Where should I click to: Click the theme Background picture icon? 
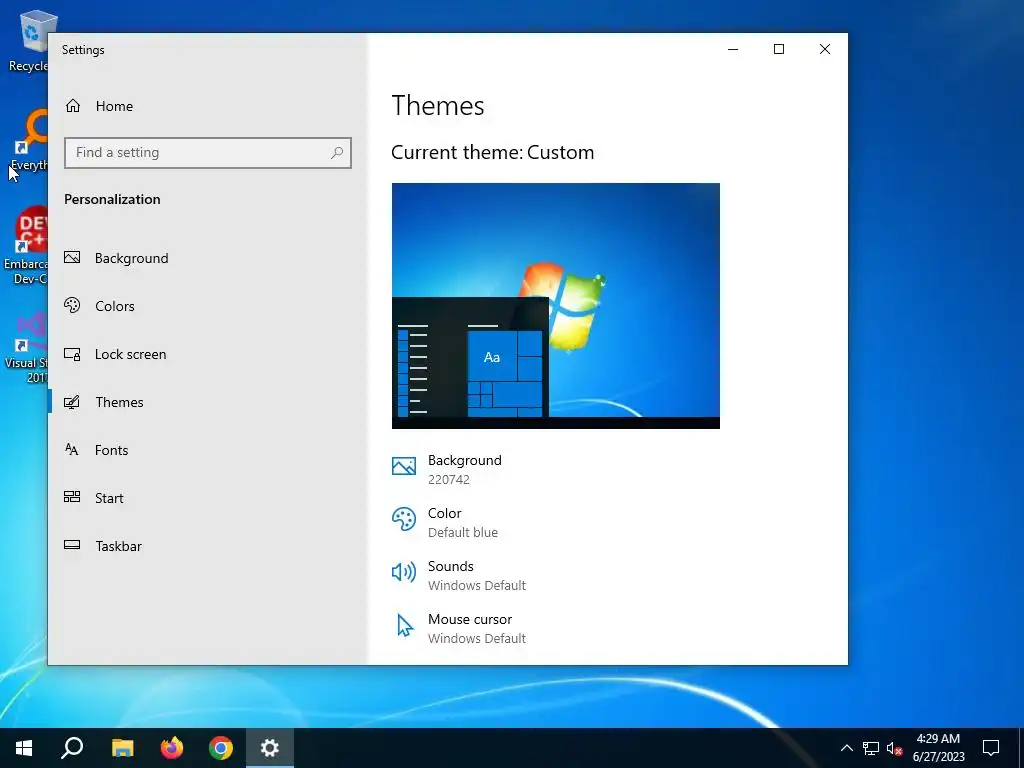404,466
